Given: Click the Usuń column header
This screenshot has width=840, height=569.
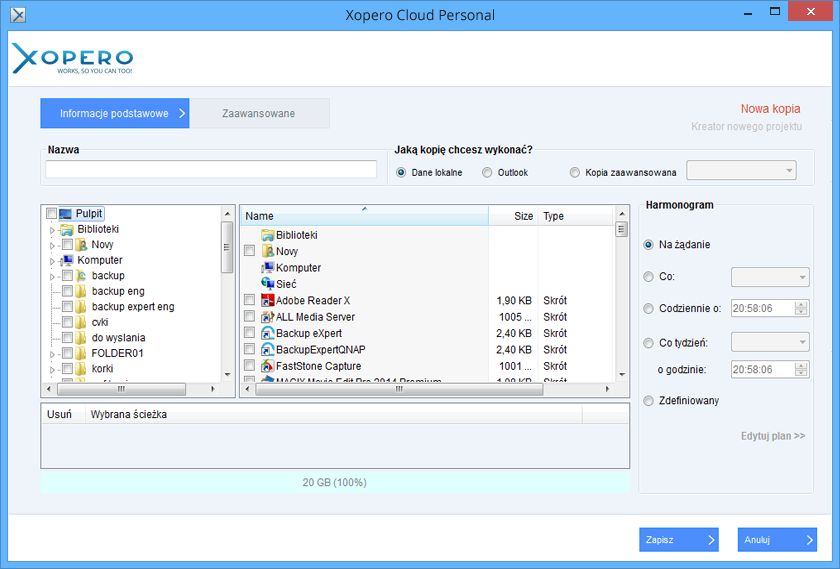Looking at the screenshot, I should click(x=63, y=414).
